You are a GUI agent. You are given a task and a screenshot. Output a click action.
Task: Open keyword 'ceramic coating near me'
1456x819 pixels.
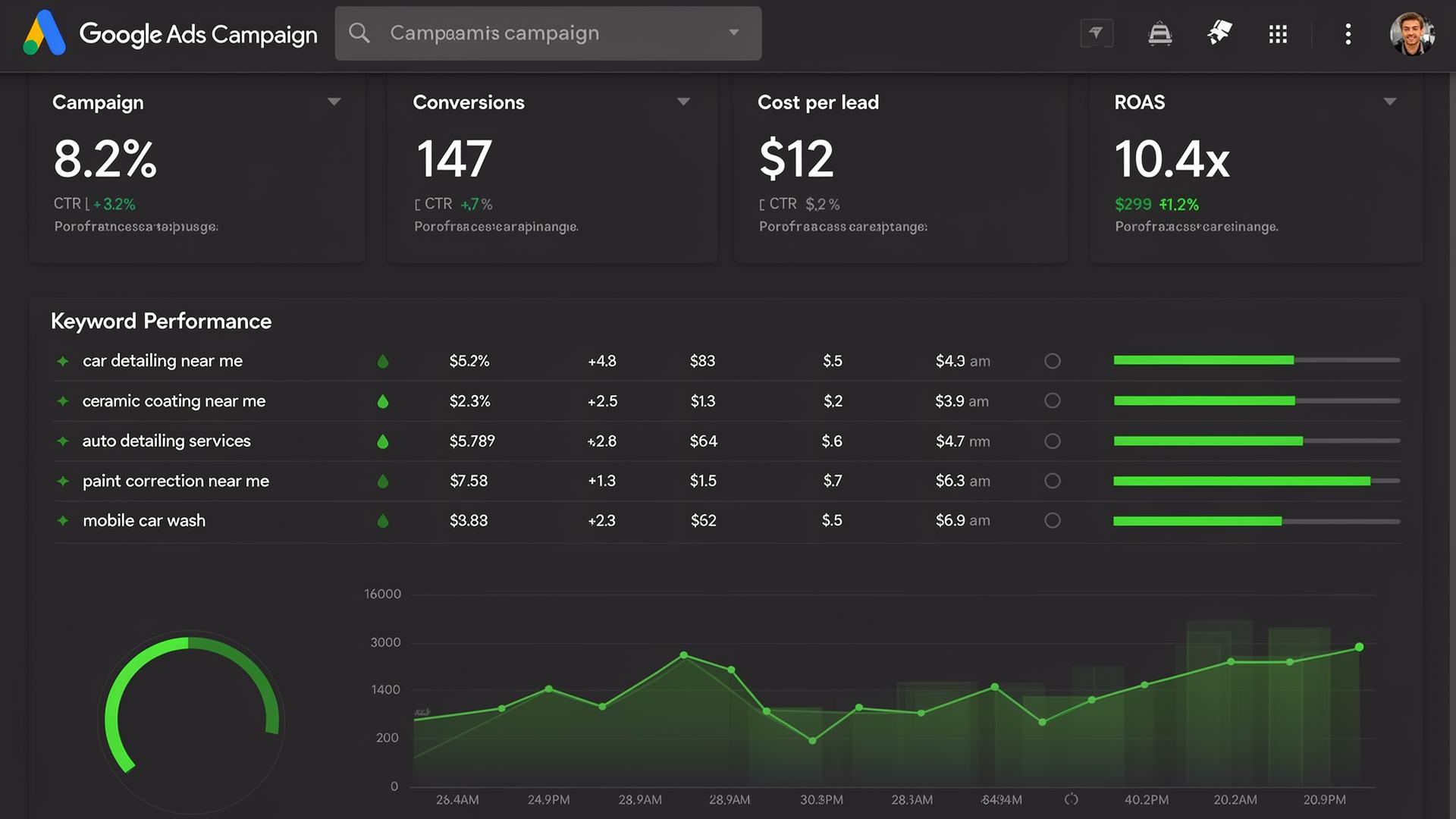click(x=174, y=401)
